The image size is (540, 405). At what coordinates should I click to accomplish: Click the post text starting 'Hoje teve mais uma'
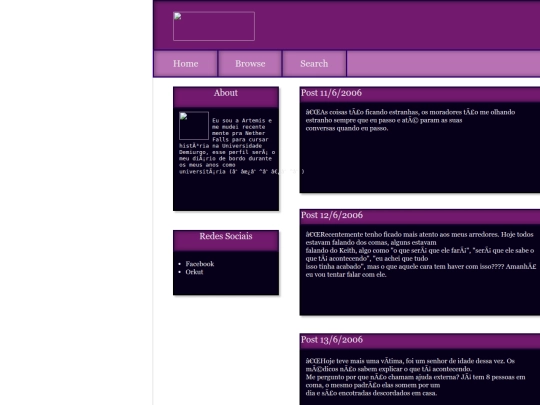pos(415,377)
